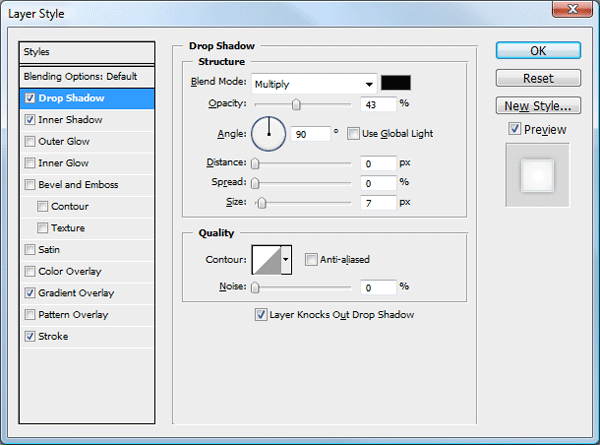Click the OK button

(538, 51)
